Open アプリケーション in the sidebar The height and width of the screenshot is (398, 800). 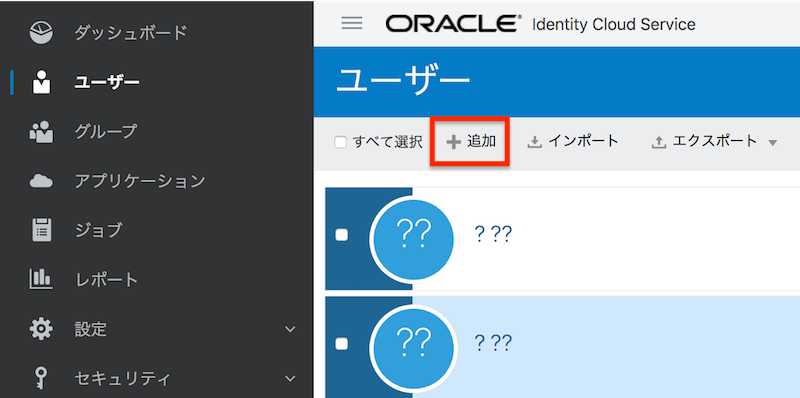(140, 181)
